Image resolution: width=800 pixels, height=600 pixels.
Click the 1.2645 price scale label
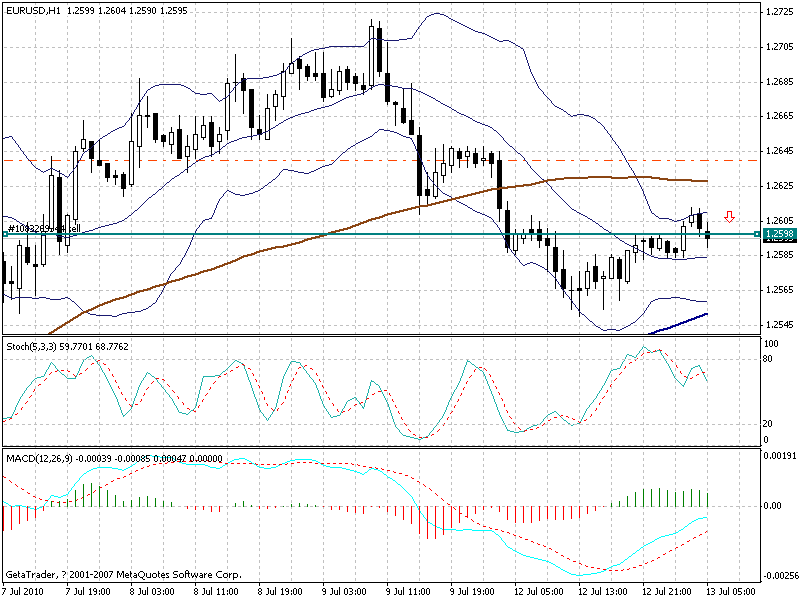click(780, 151)
